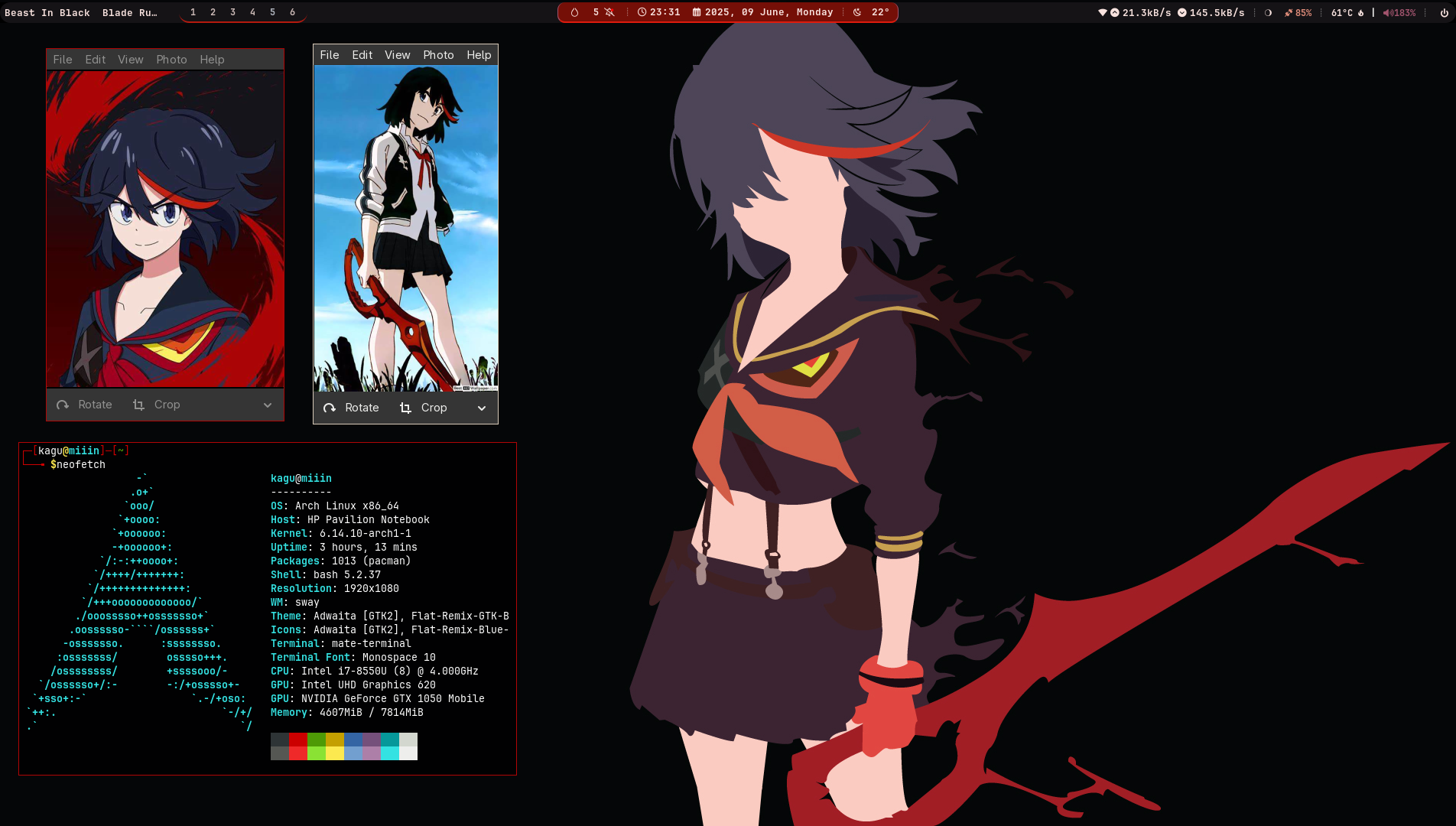Click the 22° temperature reading
This screenshot has height=826, width=1456.
tap(880, 12)
